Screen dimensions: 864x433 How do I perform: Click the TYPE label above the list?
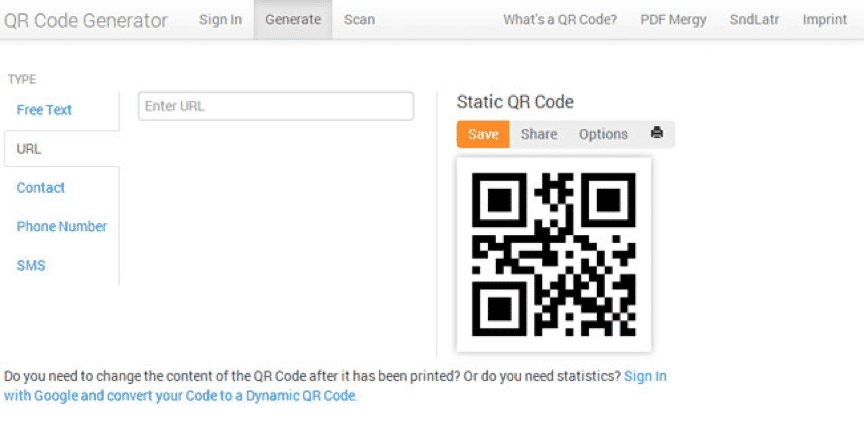click(22, 79)
